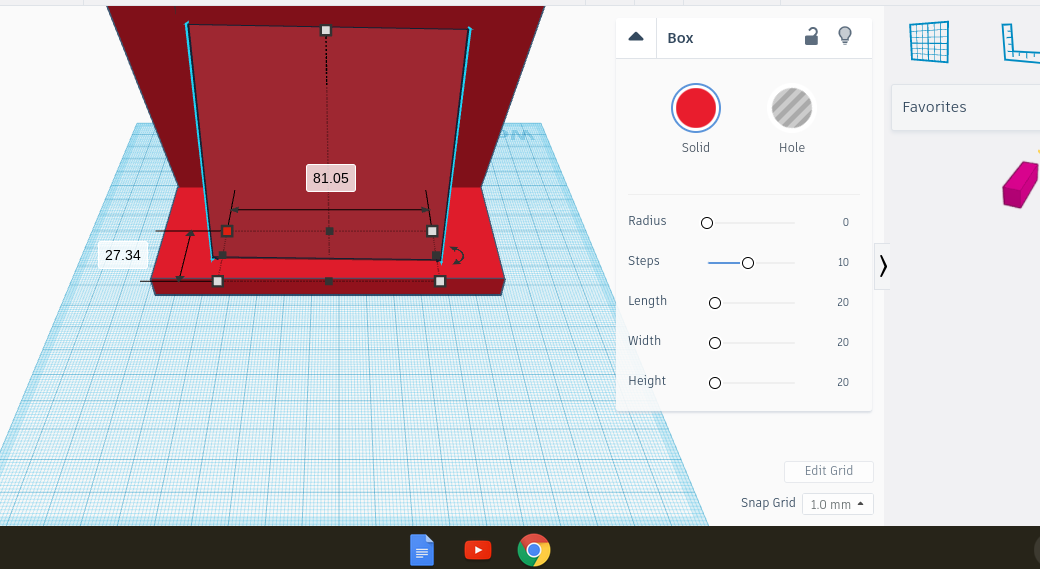Click the front-right white corner handle
The width and height of the screenshot is (1040, 569).
[x=440, y=281]
